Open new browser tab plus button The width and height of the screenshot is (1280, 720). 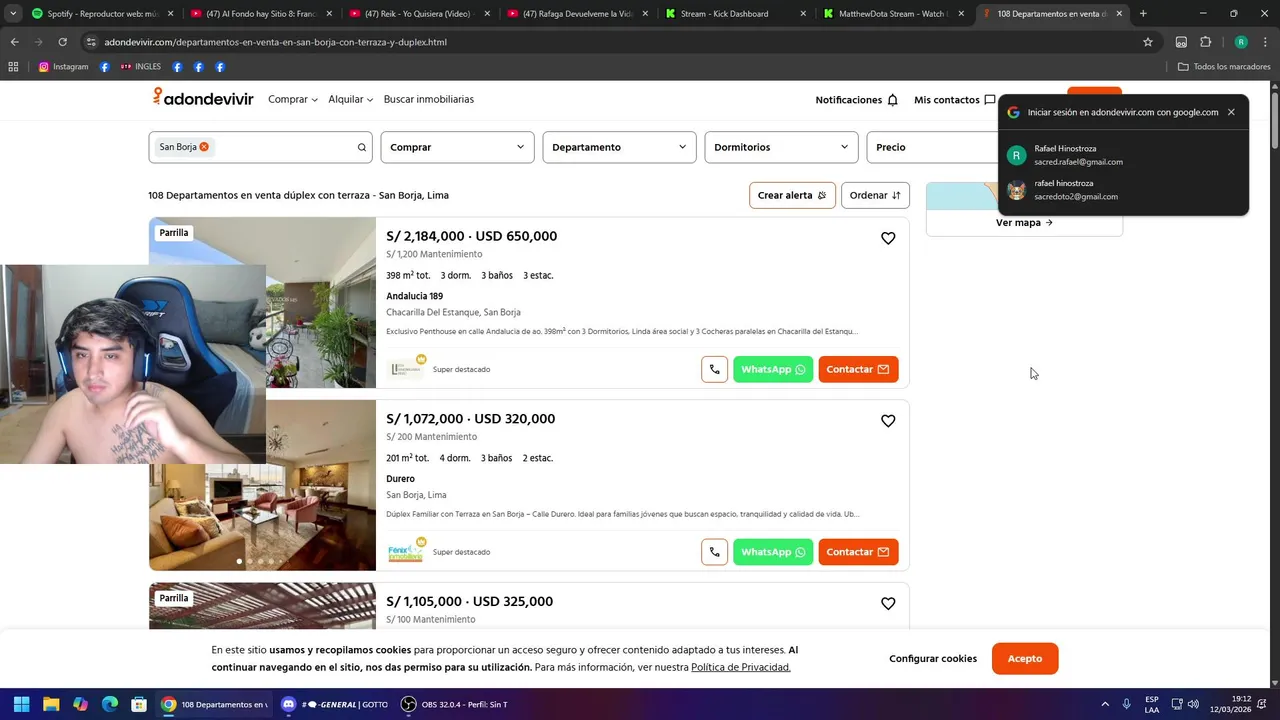[x=1143, y=14]
